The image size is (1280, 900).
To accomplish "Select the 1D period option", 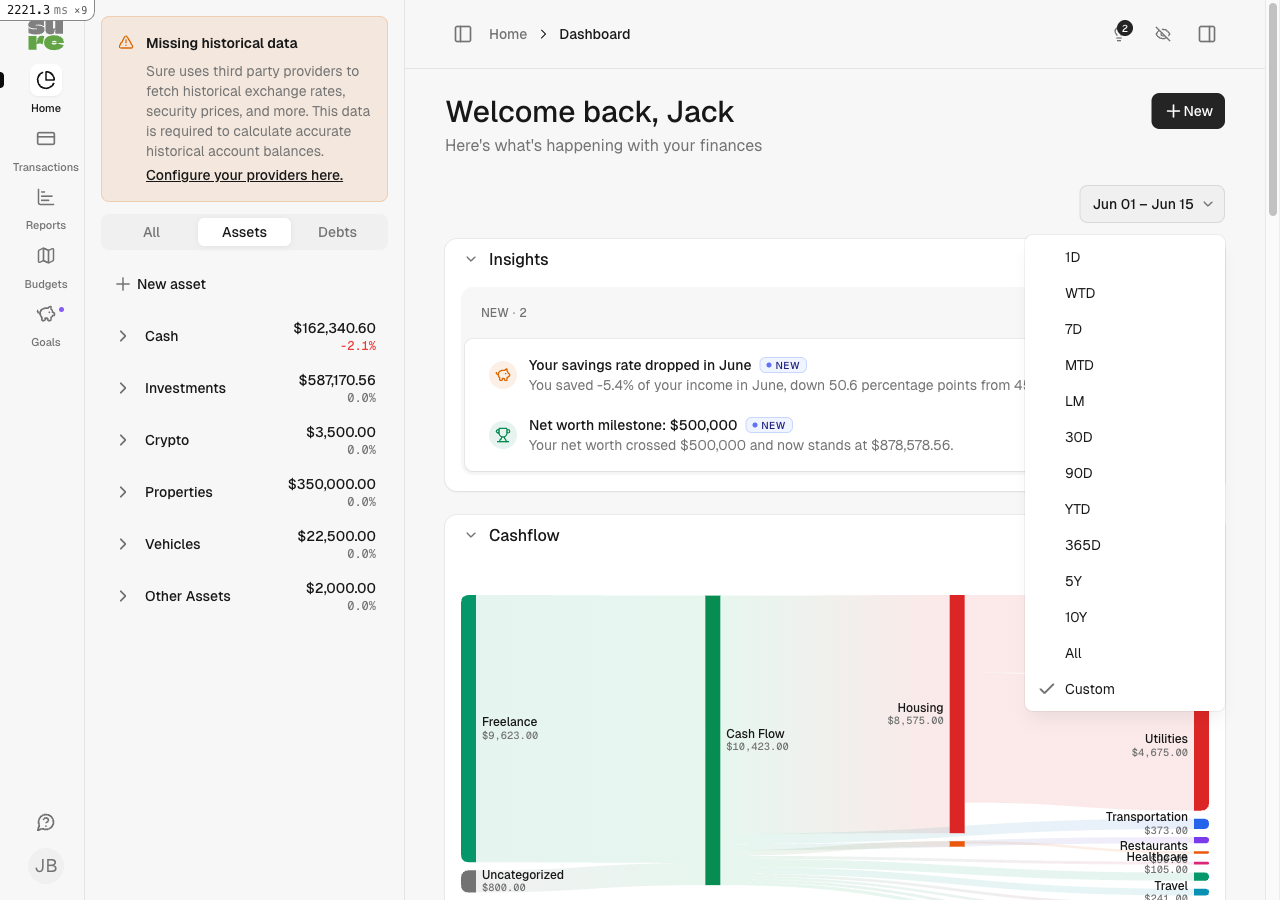I will (1125, 257).
